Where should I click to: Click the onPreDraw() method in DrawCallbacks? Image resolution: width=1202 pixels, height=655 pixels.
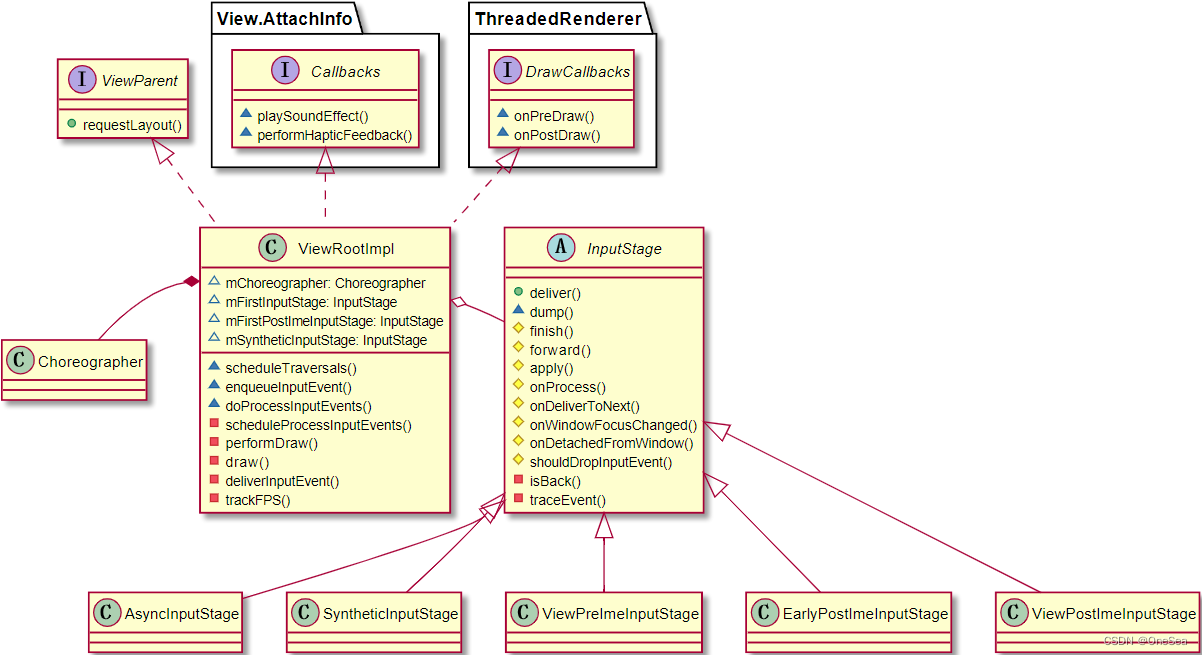click(552, 116)
